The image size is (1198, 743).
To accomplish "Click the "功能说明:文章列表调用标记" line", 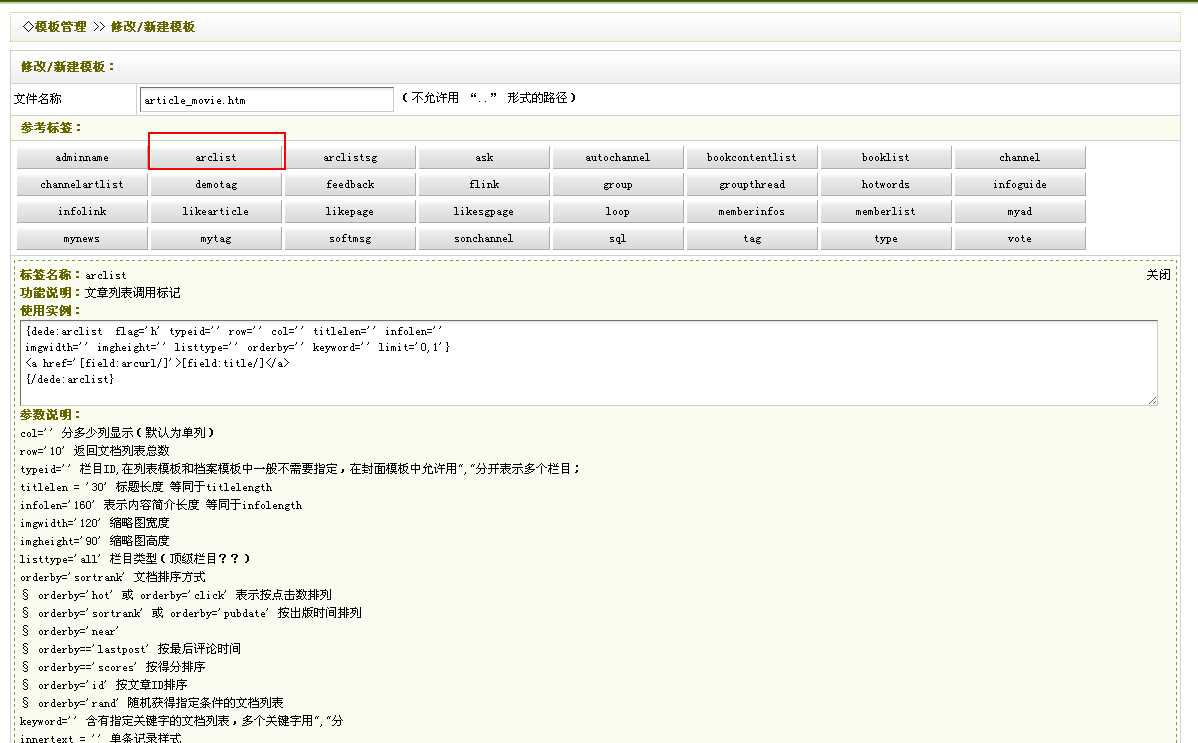I will (100, 293).
